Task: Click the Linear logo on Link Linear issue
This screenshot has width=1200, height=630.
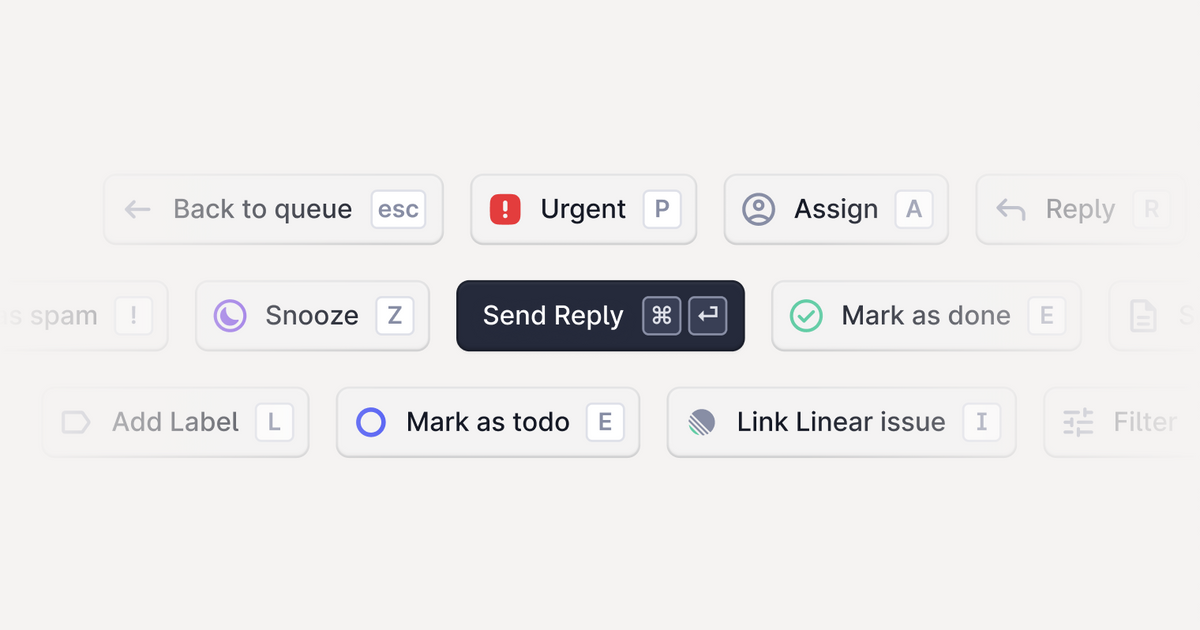Action: [x=701, y=422]
